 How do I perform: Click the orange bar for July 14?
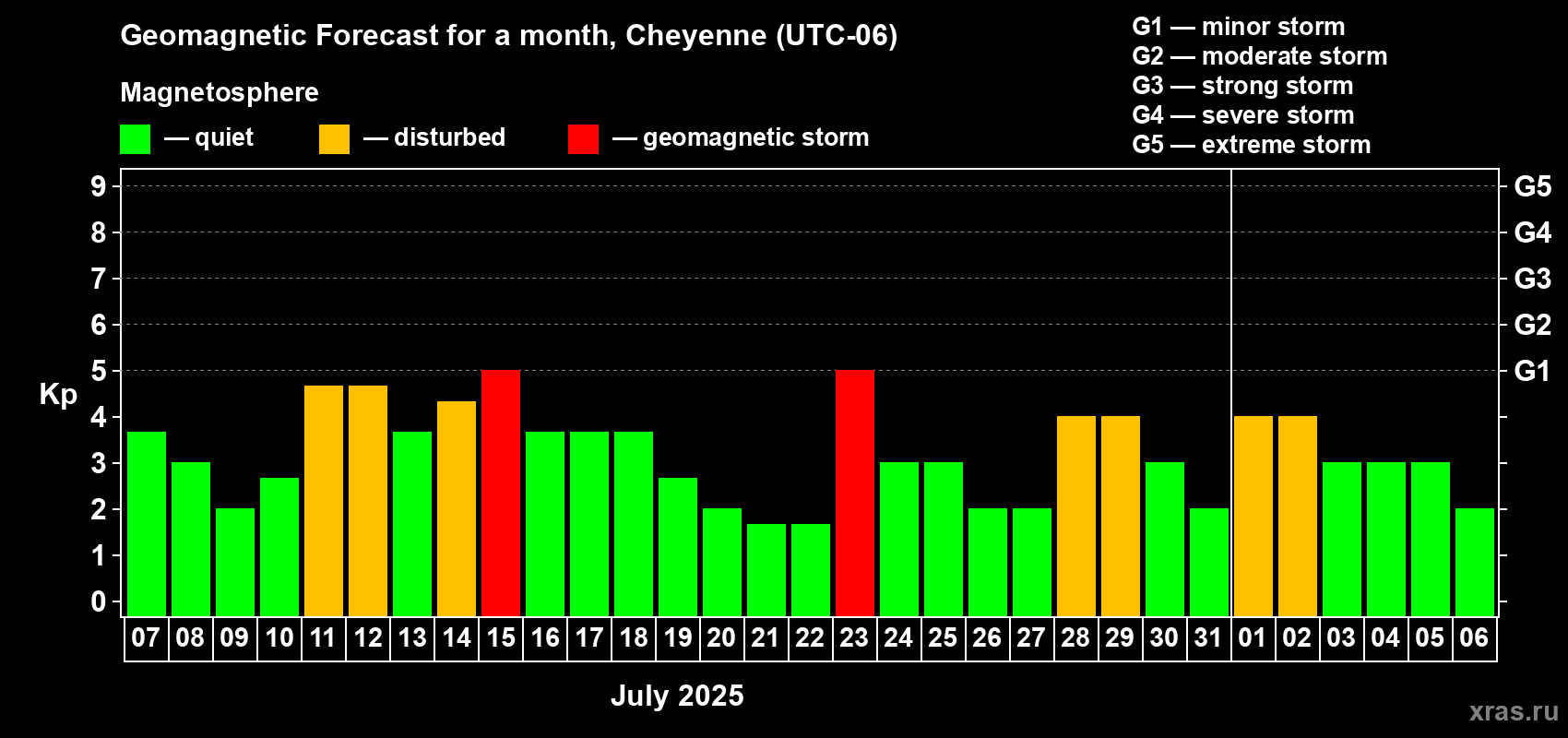457,508
